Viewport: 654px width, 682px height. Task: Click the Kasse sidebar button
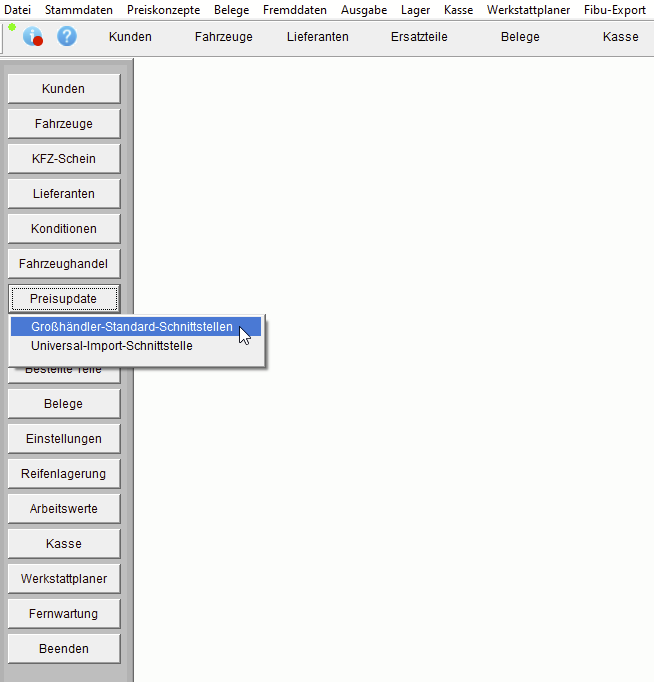coord(64,544)
